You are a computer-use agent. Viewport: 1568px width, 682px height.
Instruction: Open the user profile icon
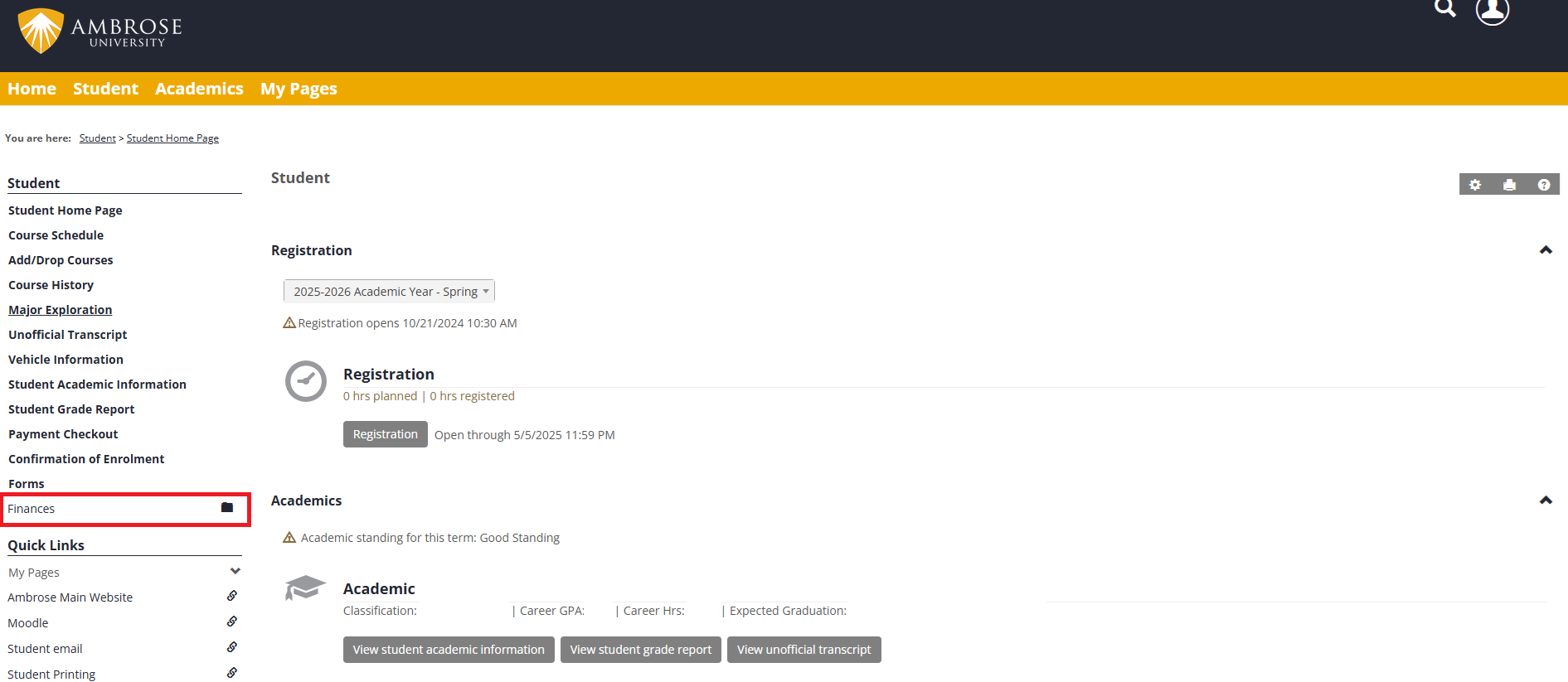coord(1492,11)
